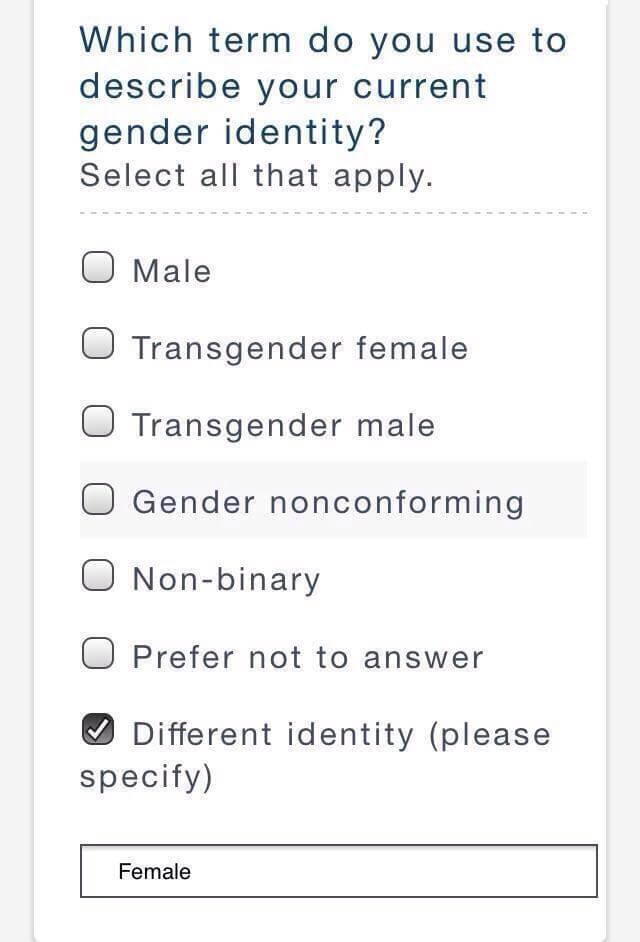Click the 'Prefer not to answer' label
This screenshot has height=942, width=640.
(x=308, y=657)
